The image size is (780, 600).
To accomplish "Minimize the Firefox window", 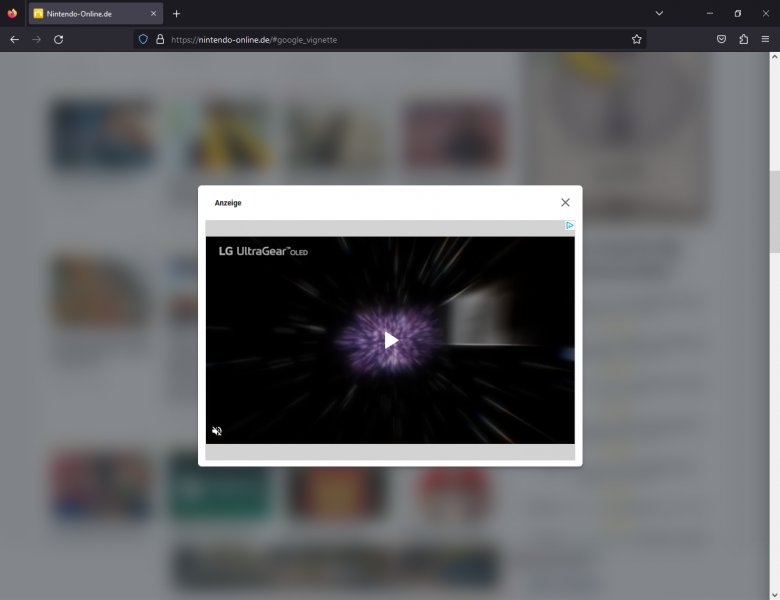I will pyautogui.click(x=710, y=13).
